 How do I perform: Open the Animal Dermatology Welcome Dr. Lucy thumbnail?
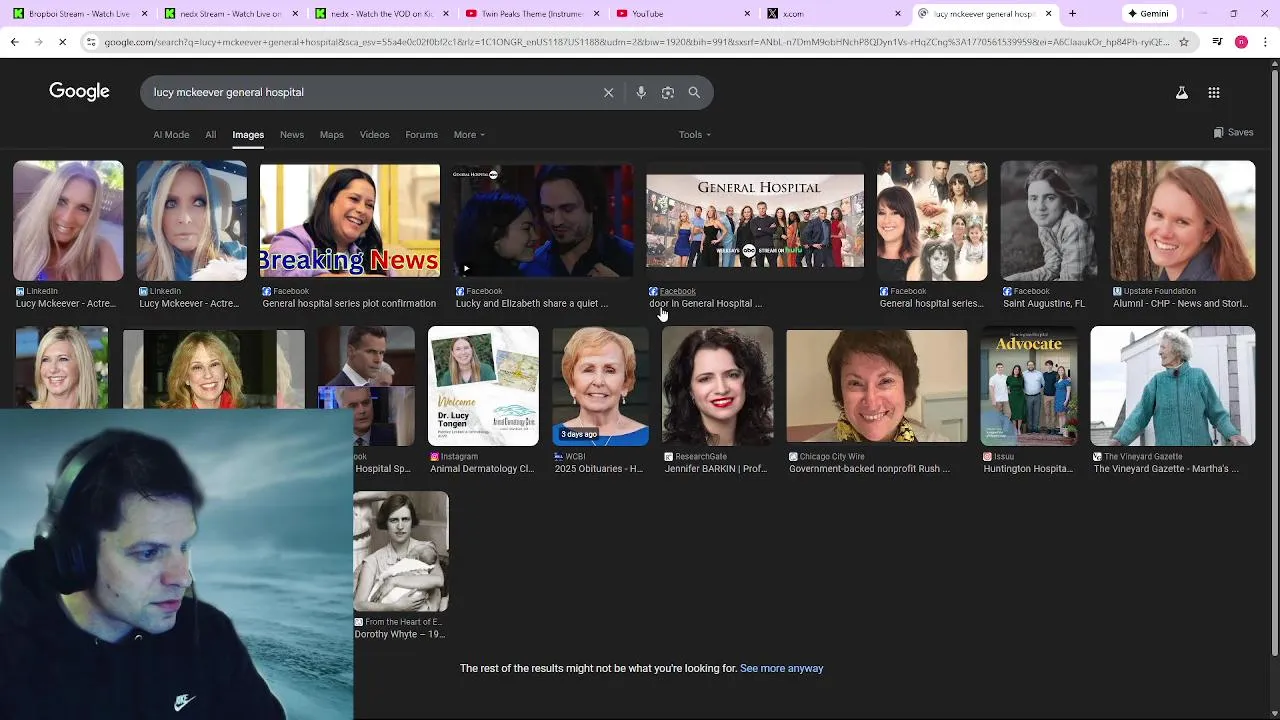point(483,386)
